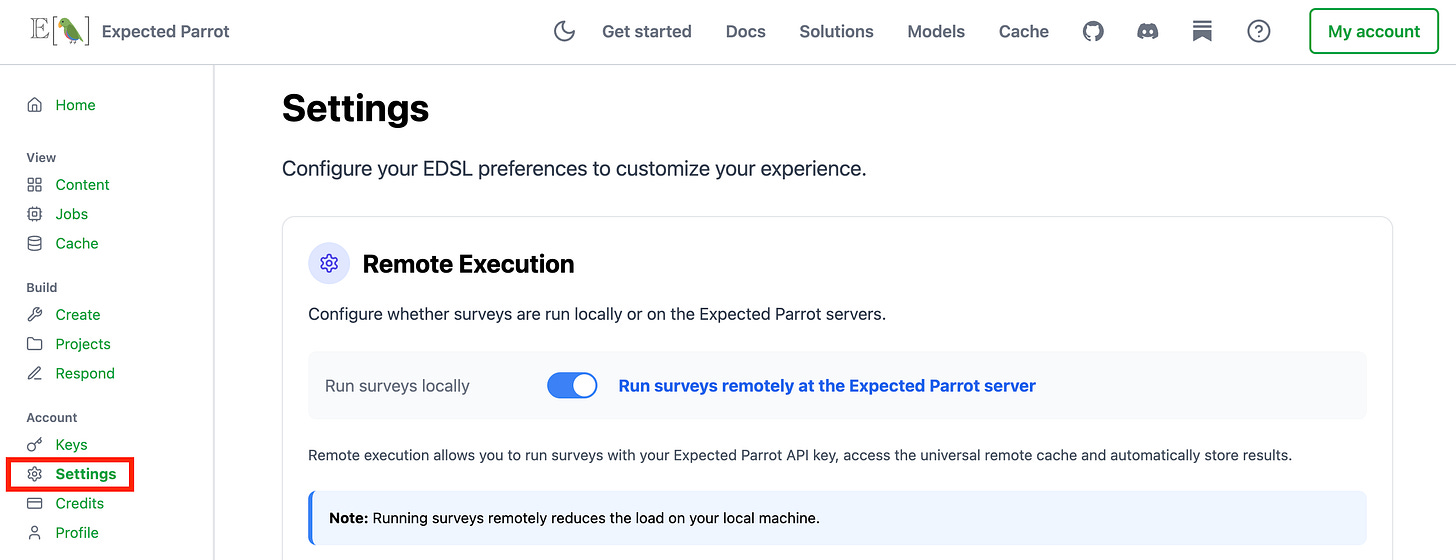Toggle the remote surveys switch
This screenshot has width=1456, height=560.
[x=572, y=386]
